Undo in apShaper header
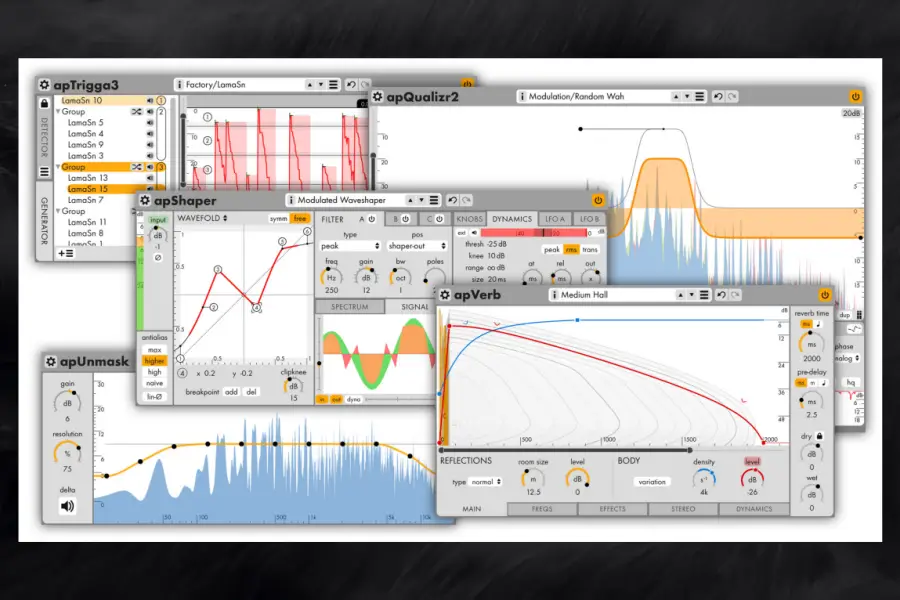Viewport: 900px width, 600px height. 452,200
